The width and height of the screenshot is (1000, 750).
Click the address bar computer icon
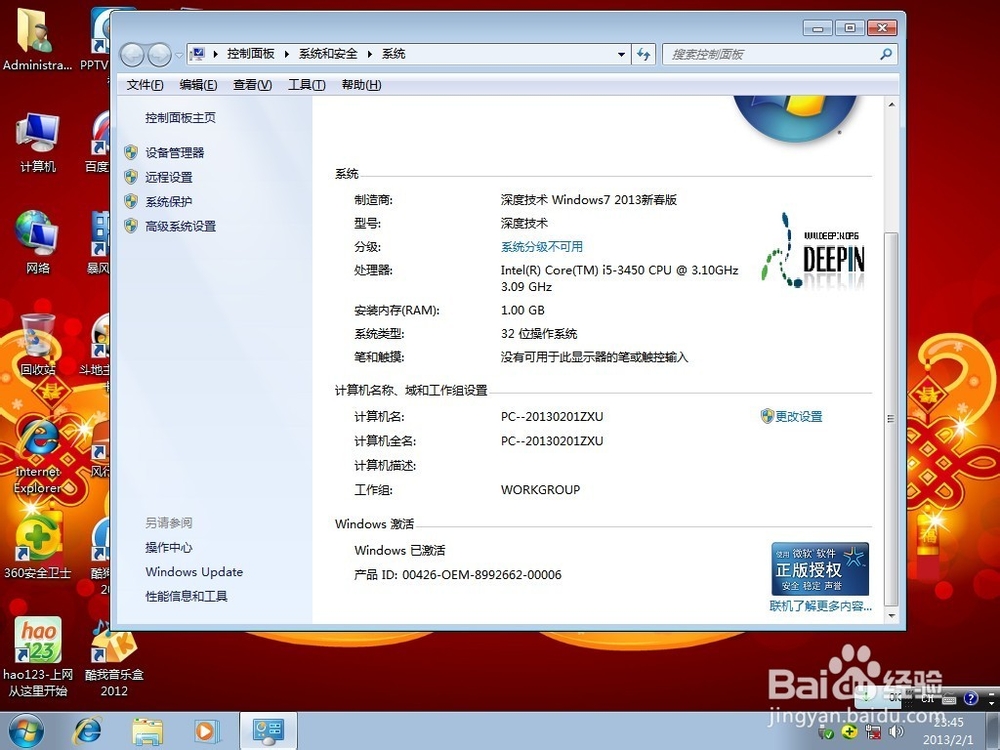(x=198, y=54)
